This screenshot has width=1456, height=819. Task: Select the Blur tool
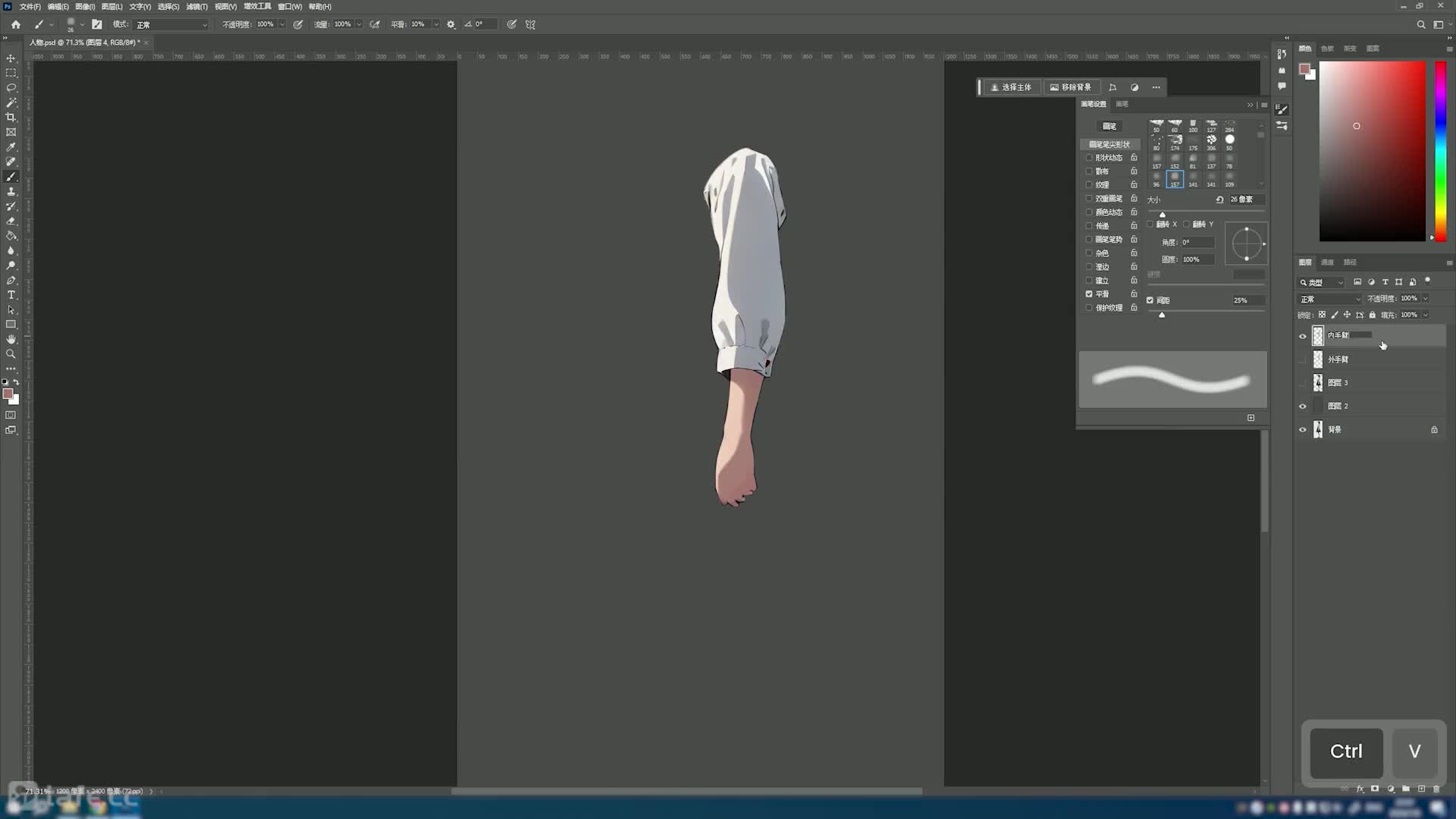point(11,251)
